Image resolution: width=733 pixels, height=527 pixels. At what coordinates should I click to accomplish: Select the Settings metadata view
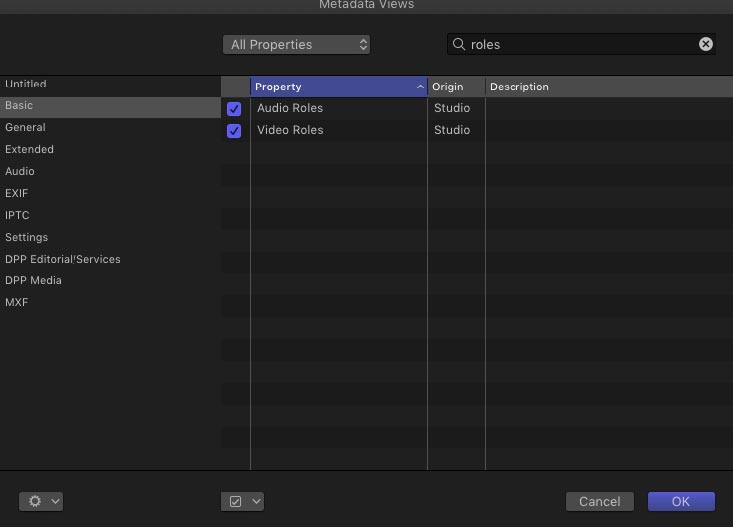(110, 237)
